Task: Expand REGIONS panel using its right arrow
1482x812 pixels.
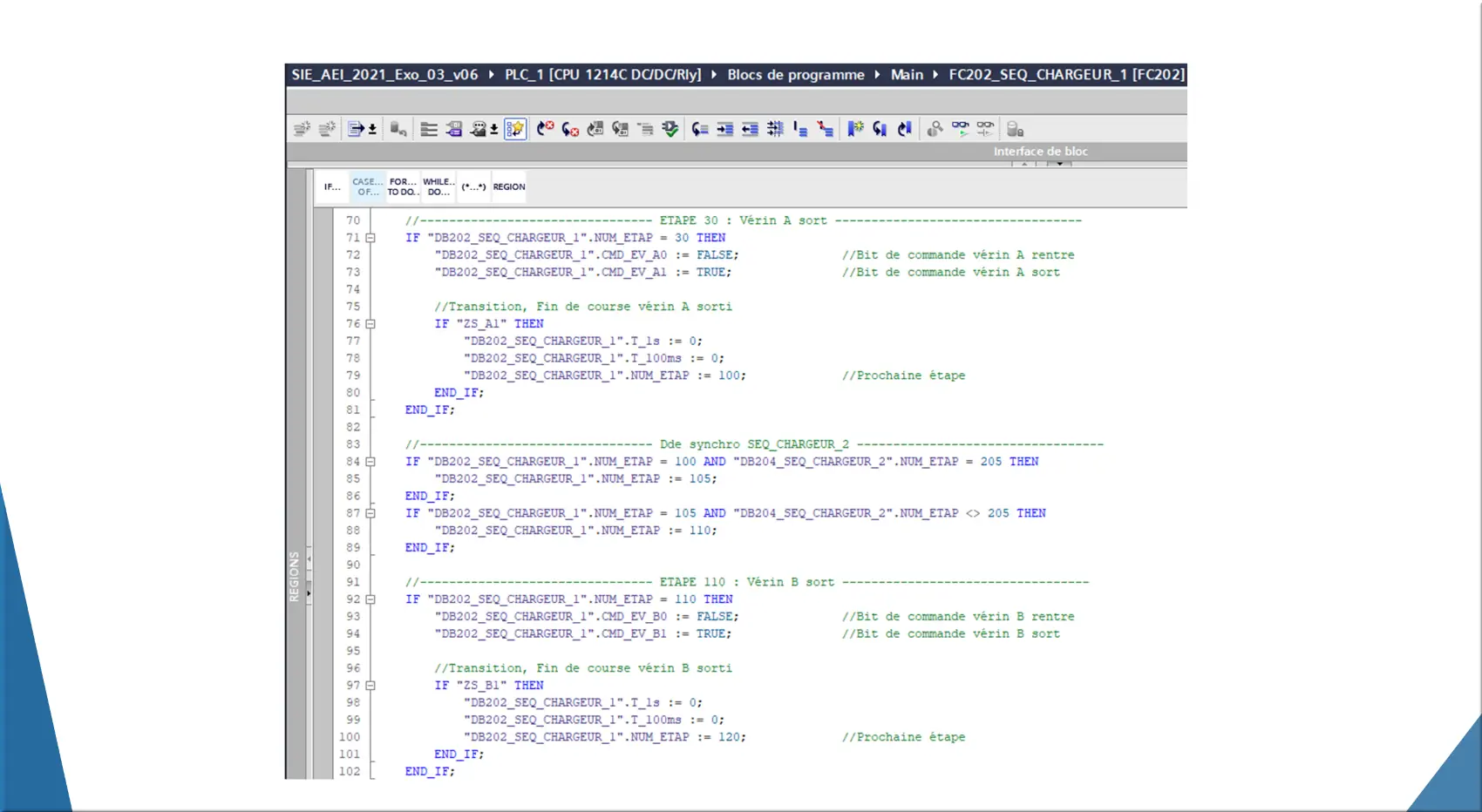Action: [309, 593]
